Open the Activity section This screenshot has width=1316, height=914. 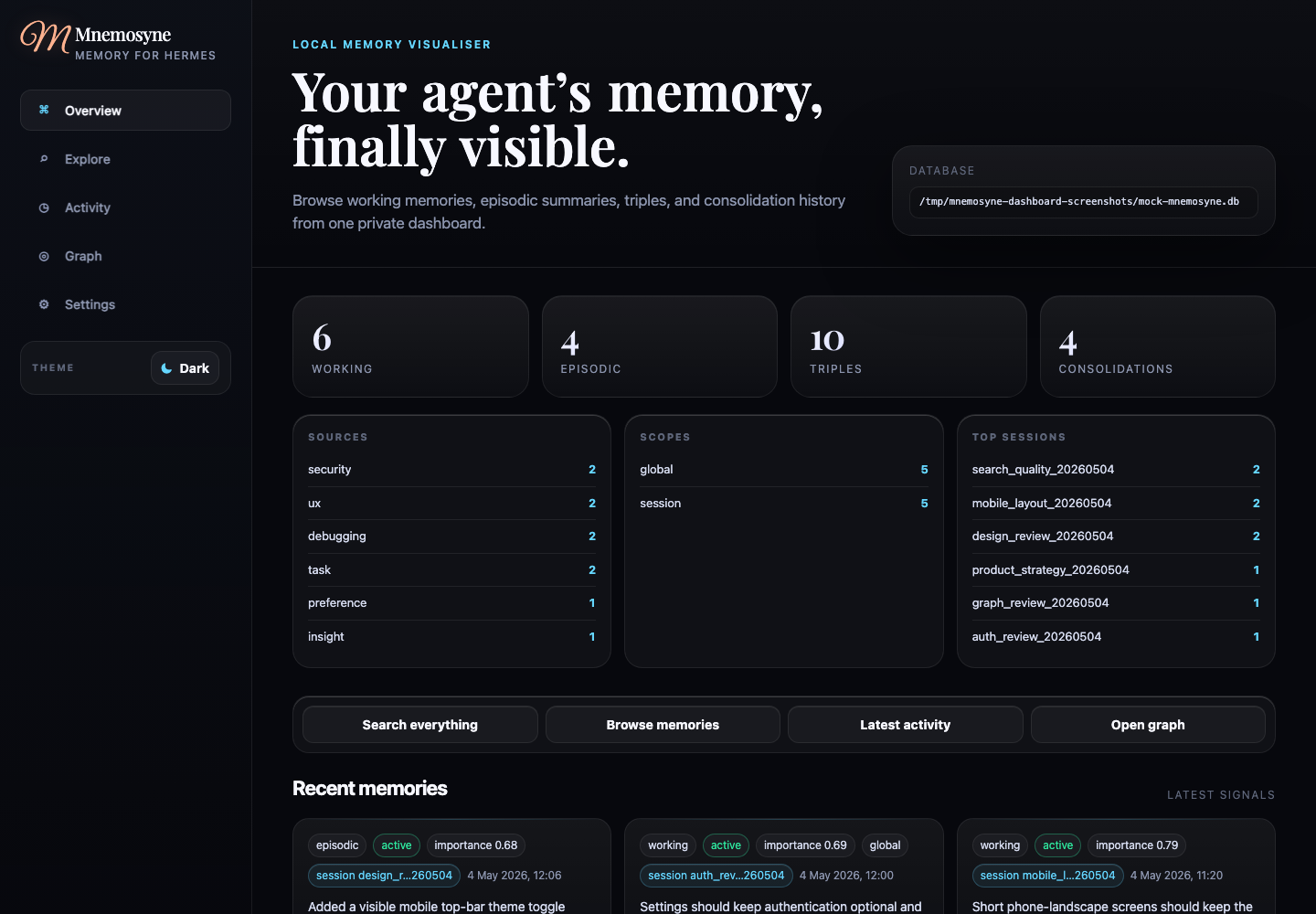click(x=125, y=207)
